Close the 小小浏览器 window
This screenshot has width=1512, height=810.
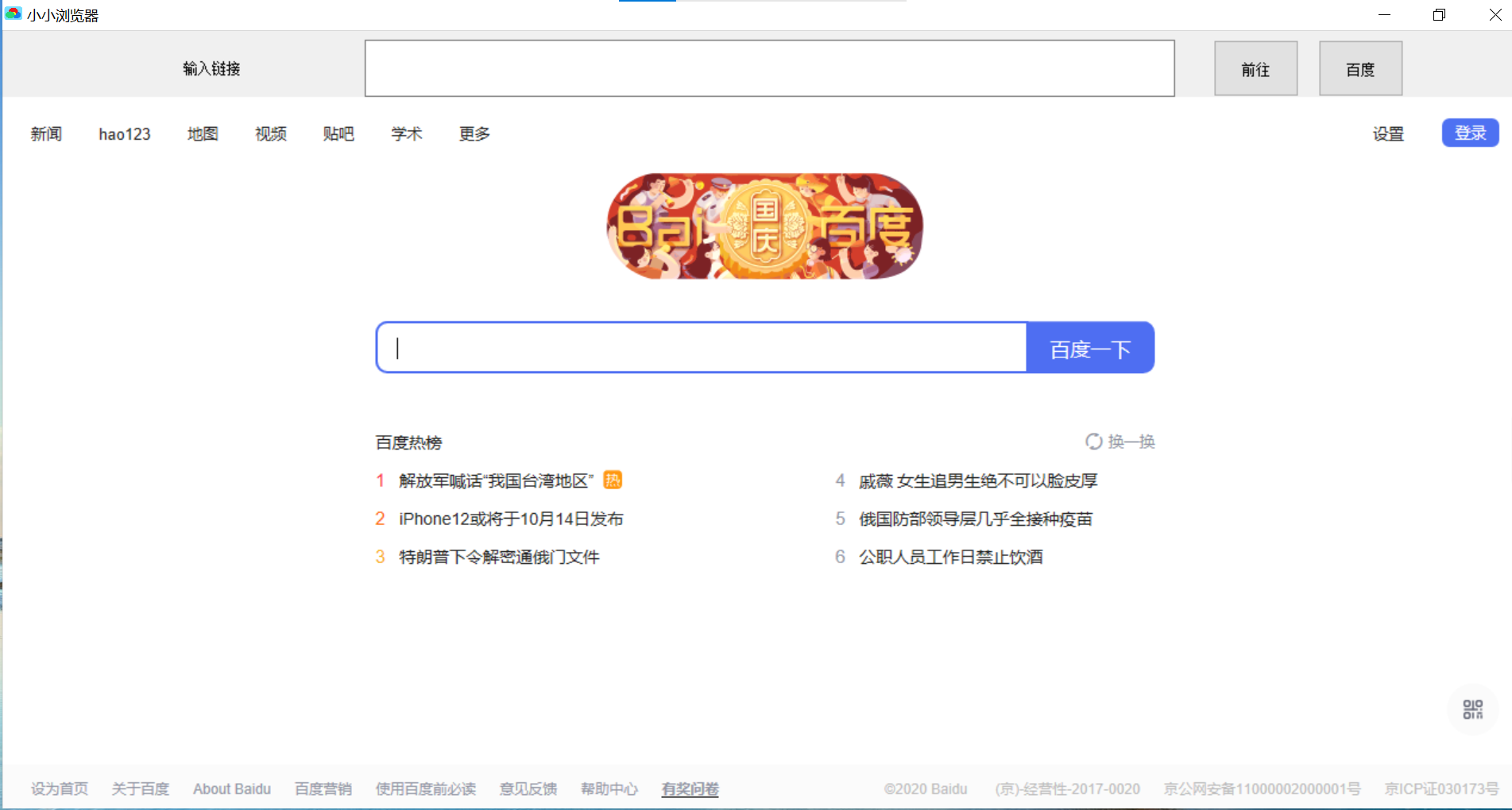[1495, 15]
